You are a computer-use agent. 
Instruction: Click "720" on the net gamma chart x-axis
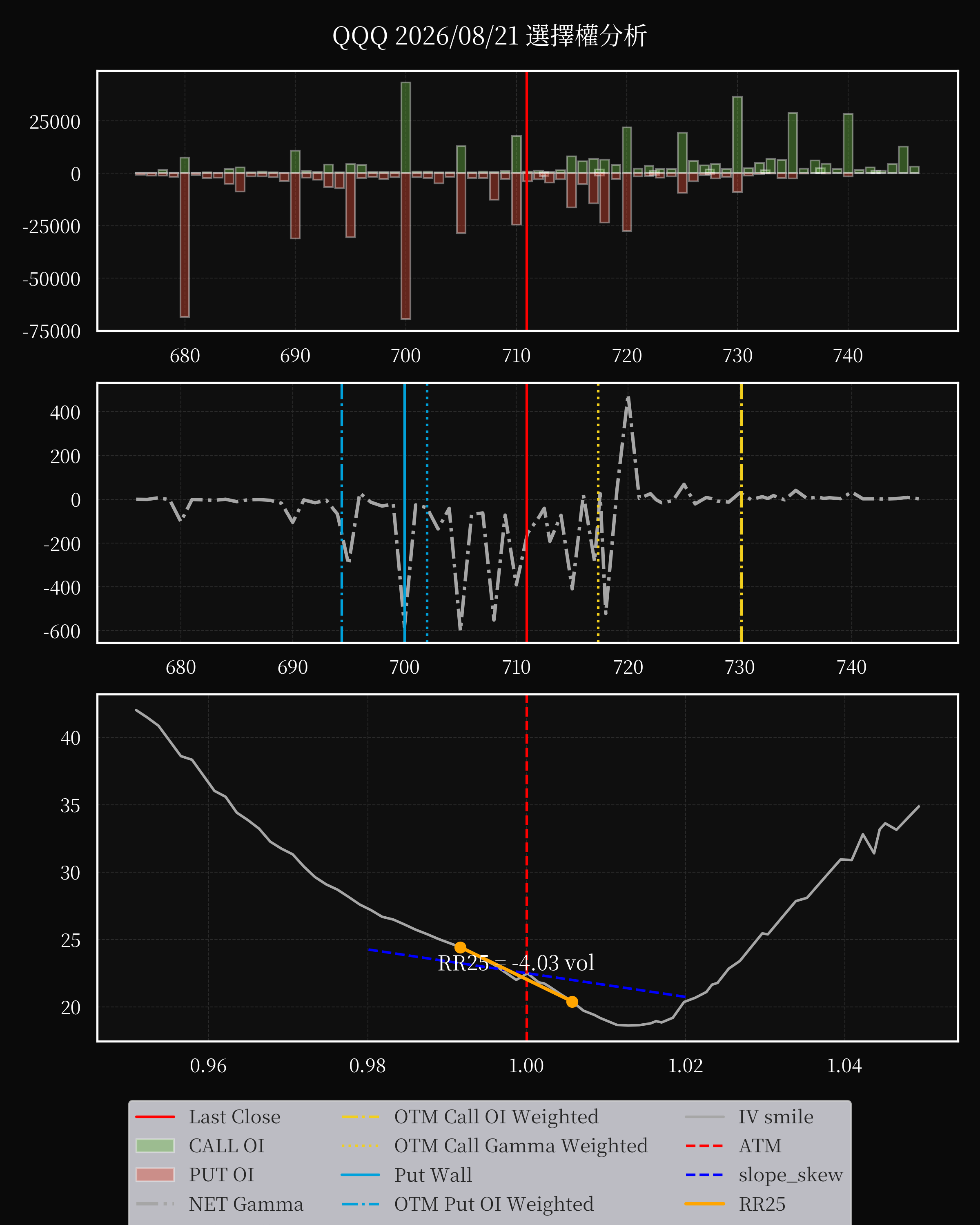click(x=628, y=667)
